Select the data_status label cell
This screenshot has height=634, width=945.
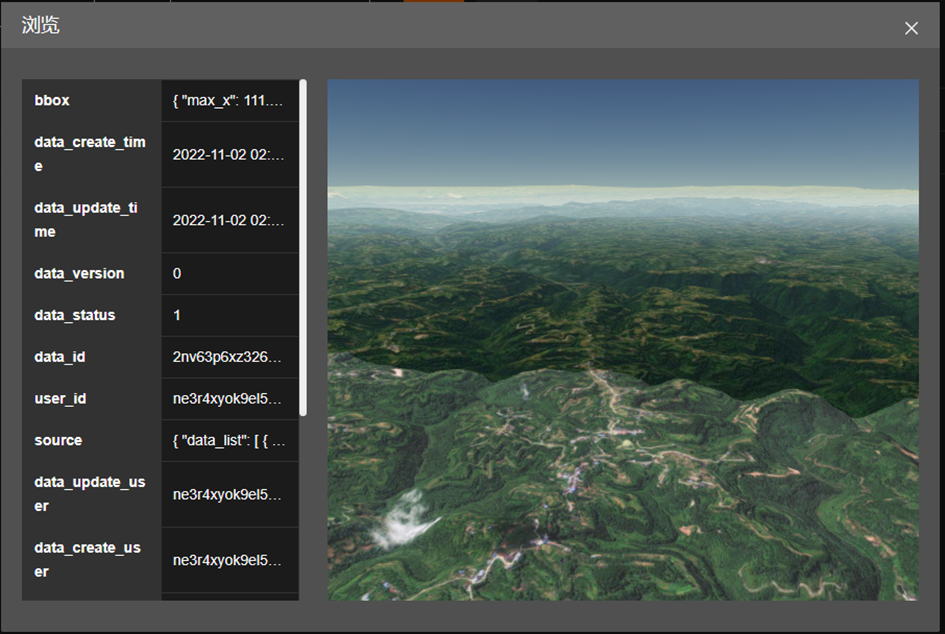75,315
